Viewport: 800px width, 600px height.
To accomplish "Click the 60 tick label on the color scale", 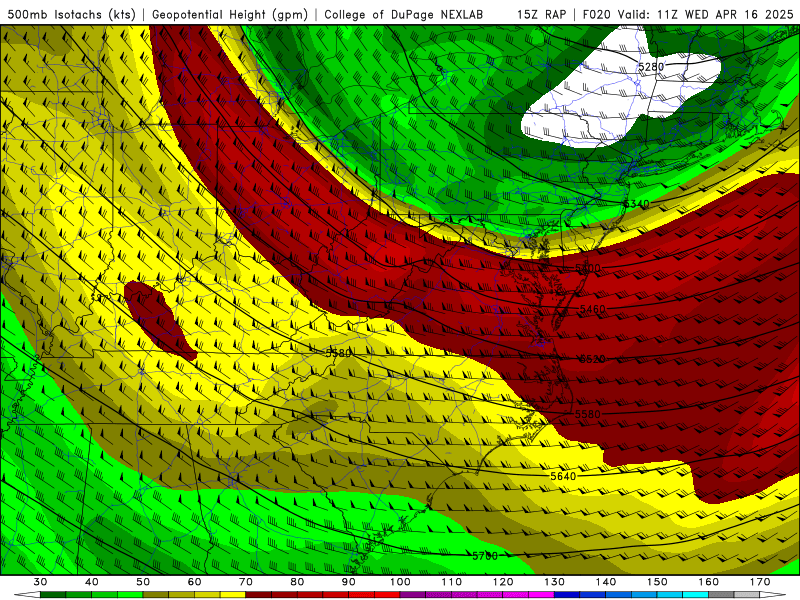I will (194, 582).
